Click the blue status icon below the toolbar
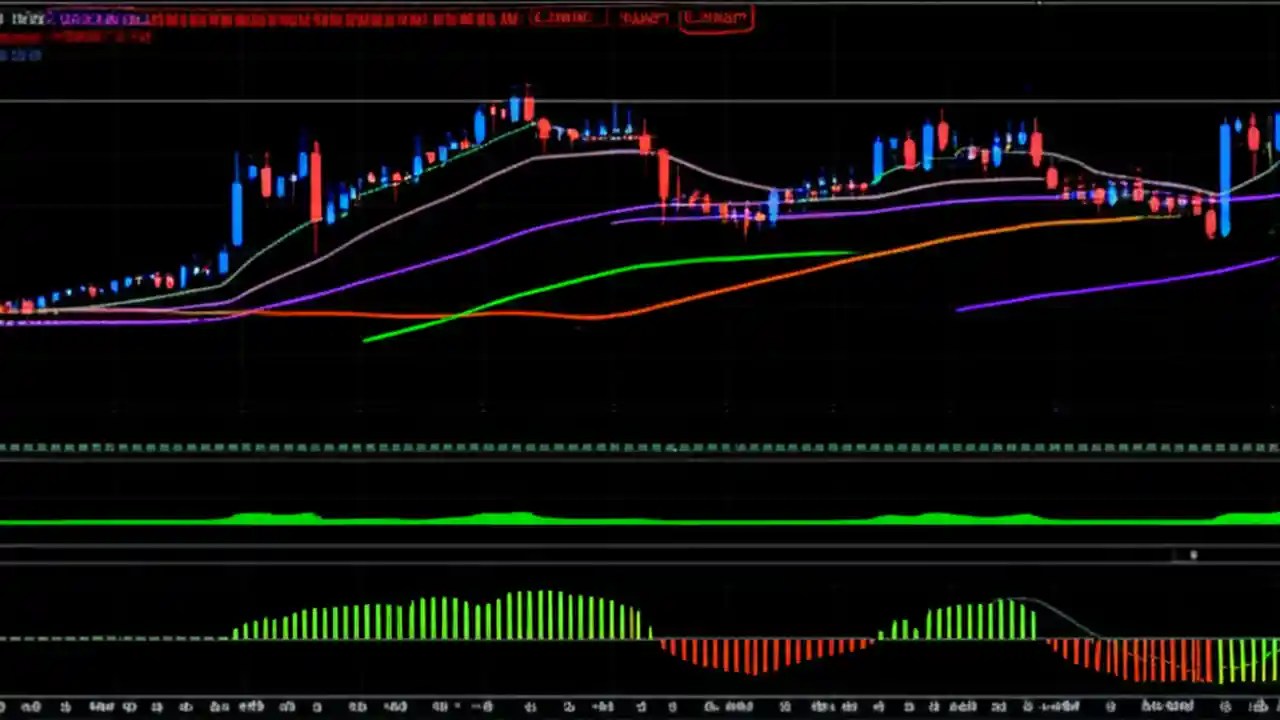1280x720 pixels. click(x=22, y=55)
